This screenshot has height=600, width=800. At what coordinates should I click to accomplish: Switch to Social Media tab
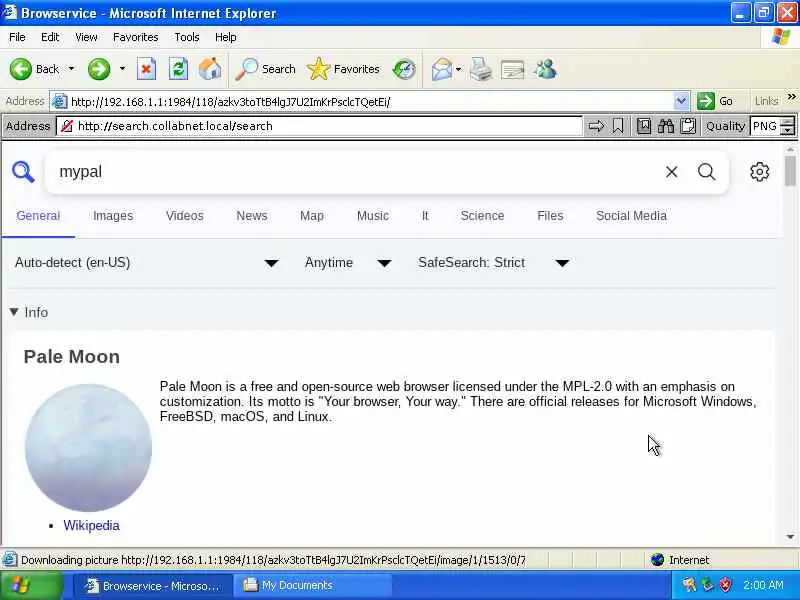tap(631, 216)
